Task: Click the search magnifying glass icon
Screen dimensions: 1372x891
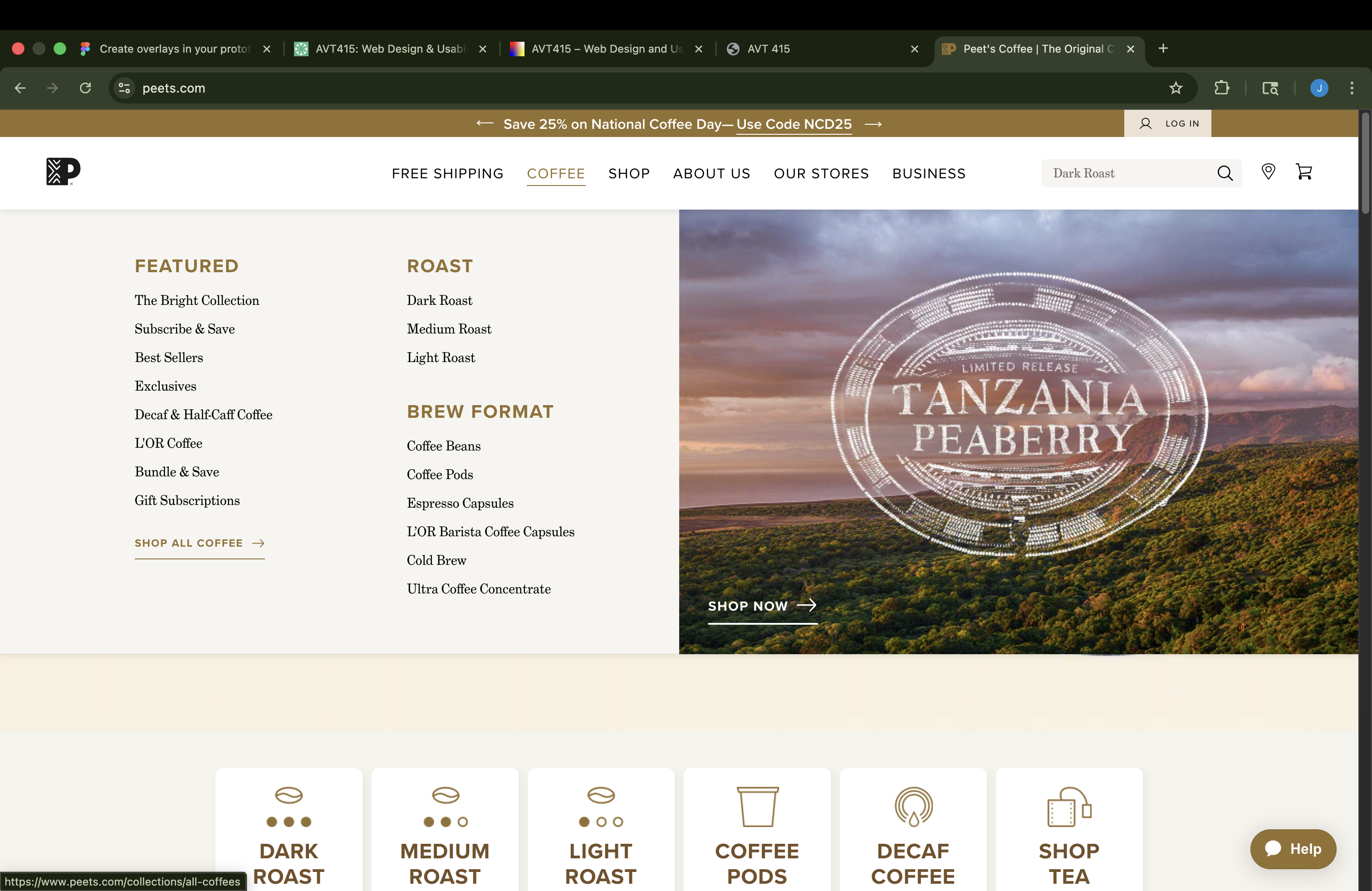Action: [1225, 173]
